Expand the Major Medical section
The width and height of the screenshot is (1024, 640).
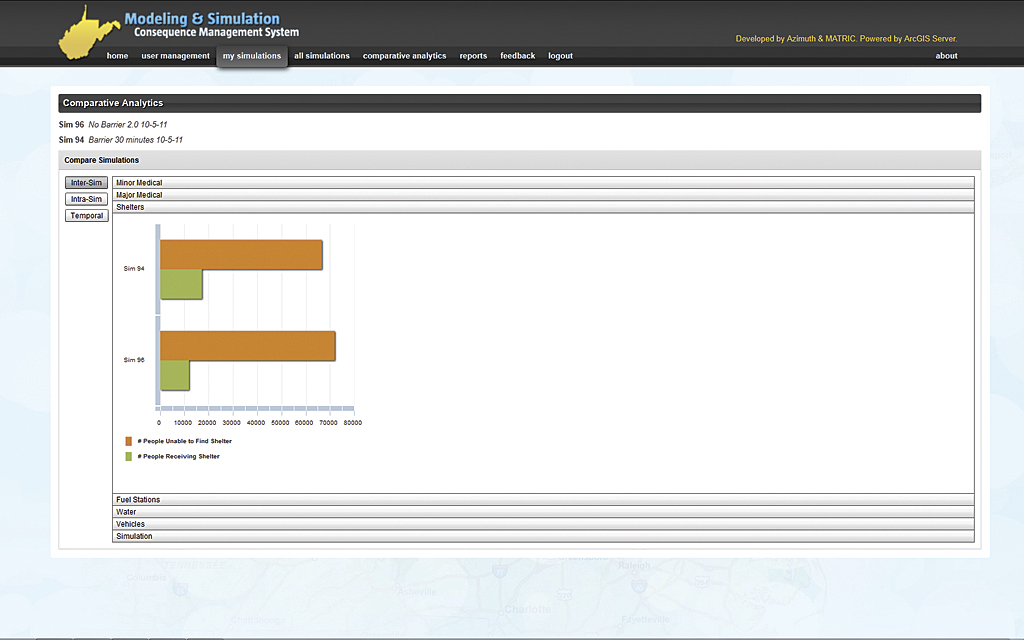click(x=543, y=195)
